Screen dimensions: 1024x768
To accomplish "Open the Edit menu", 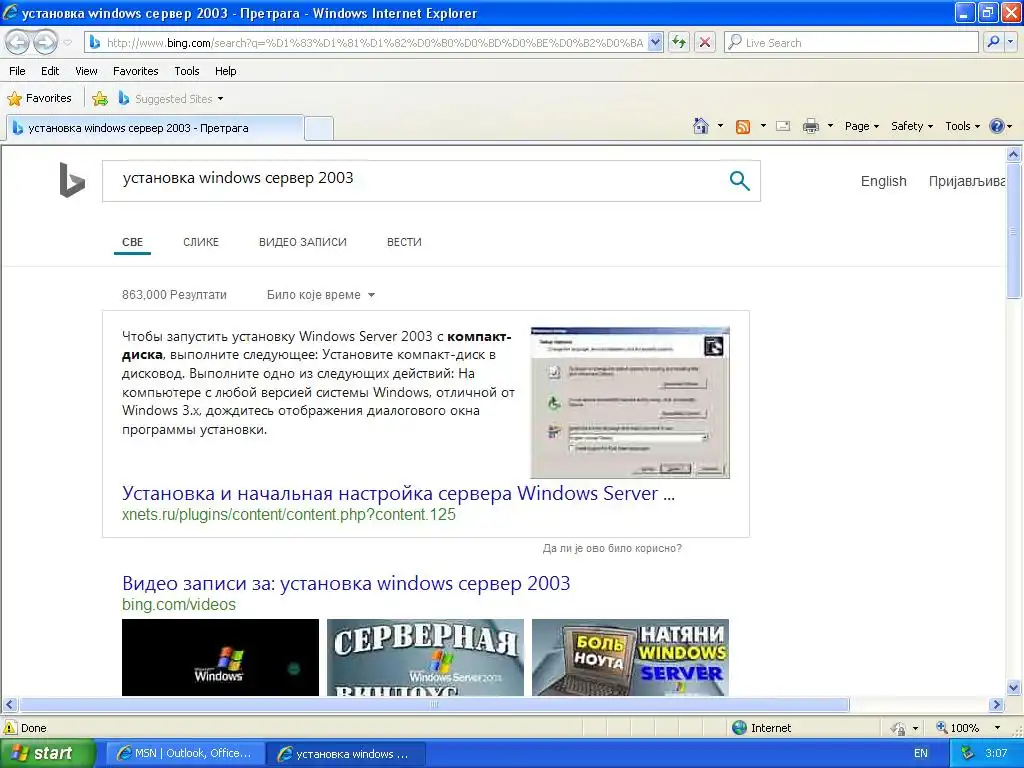I will point(50,71).
